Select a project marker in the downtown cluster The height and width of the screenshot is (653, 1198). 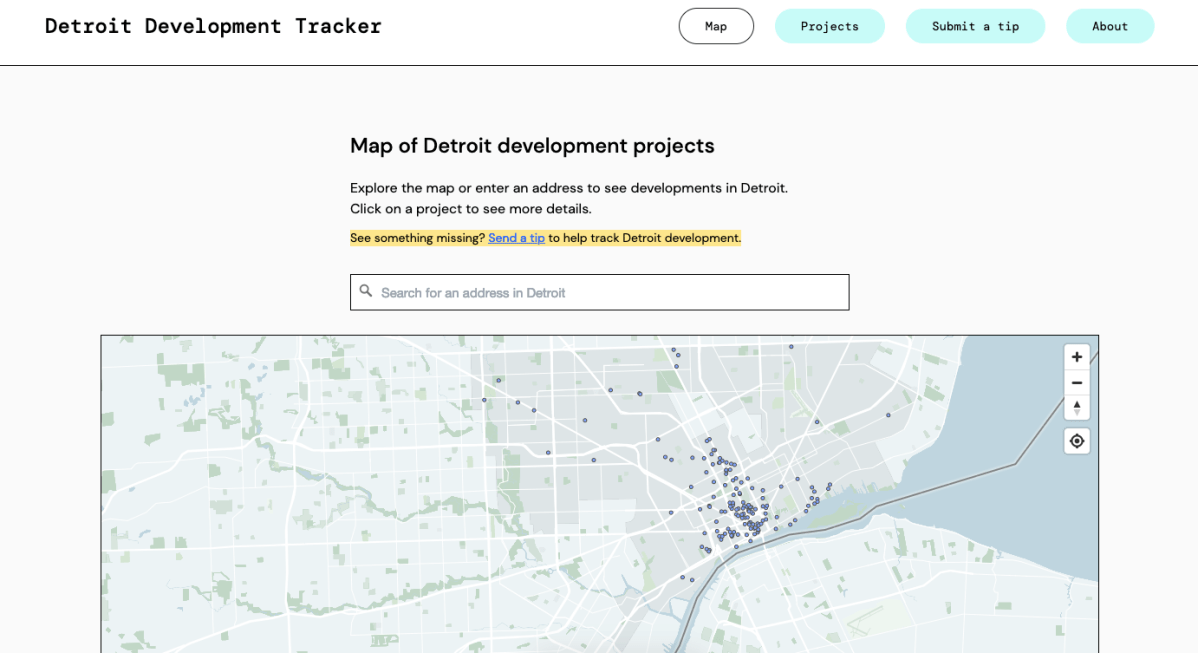(748, 507)
